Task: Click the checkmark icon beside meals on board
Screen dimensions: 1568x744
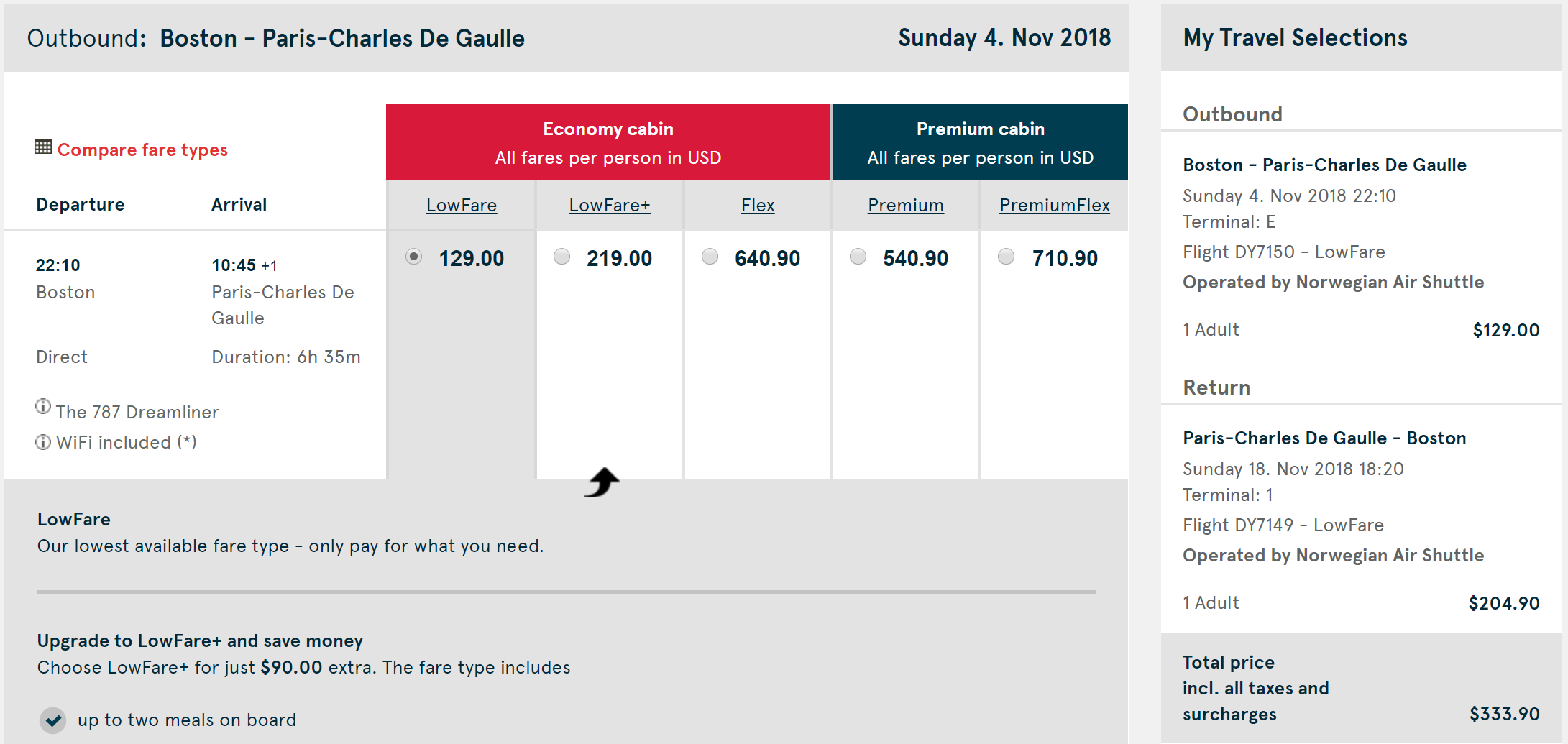Action: [x=53, y=720]
